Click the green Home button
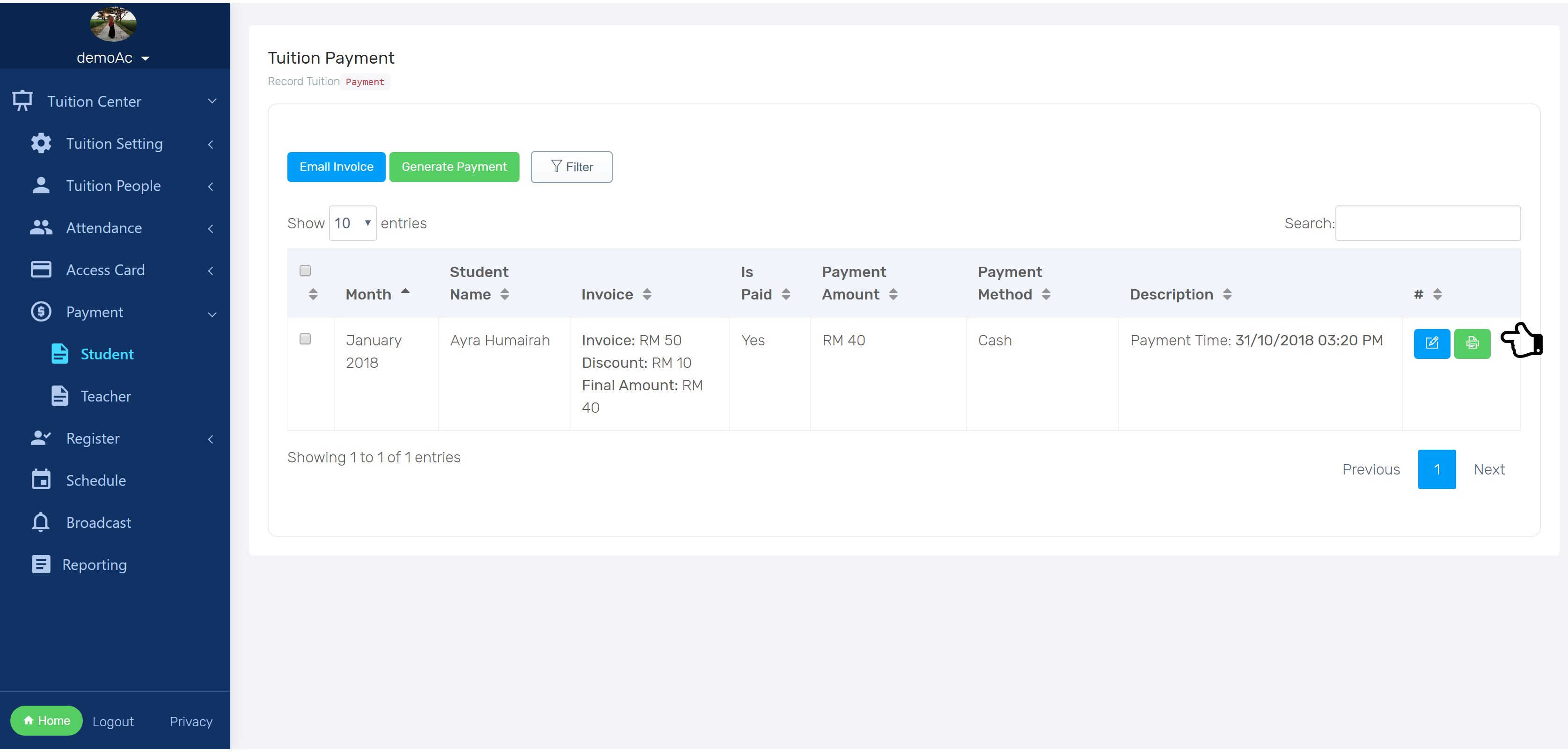This screenshot has width=1568, height=752. [x=46, y=720]
